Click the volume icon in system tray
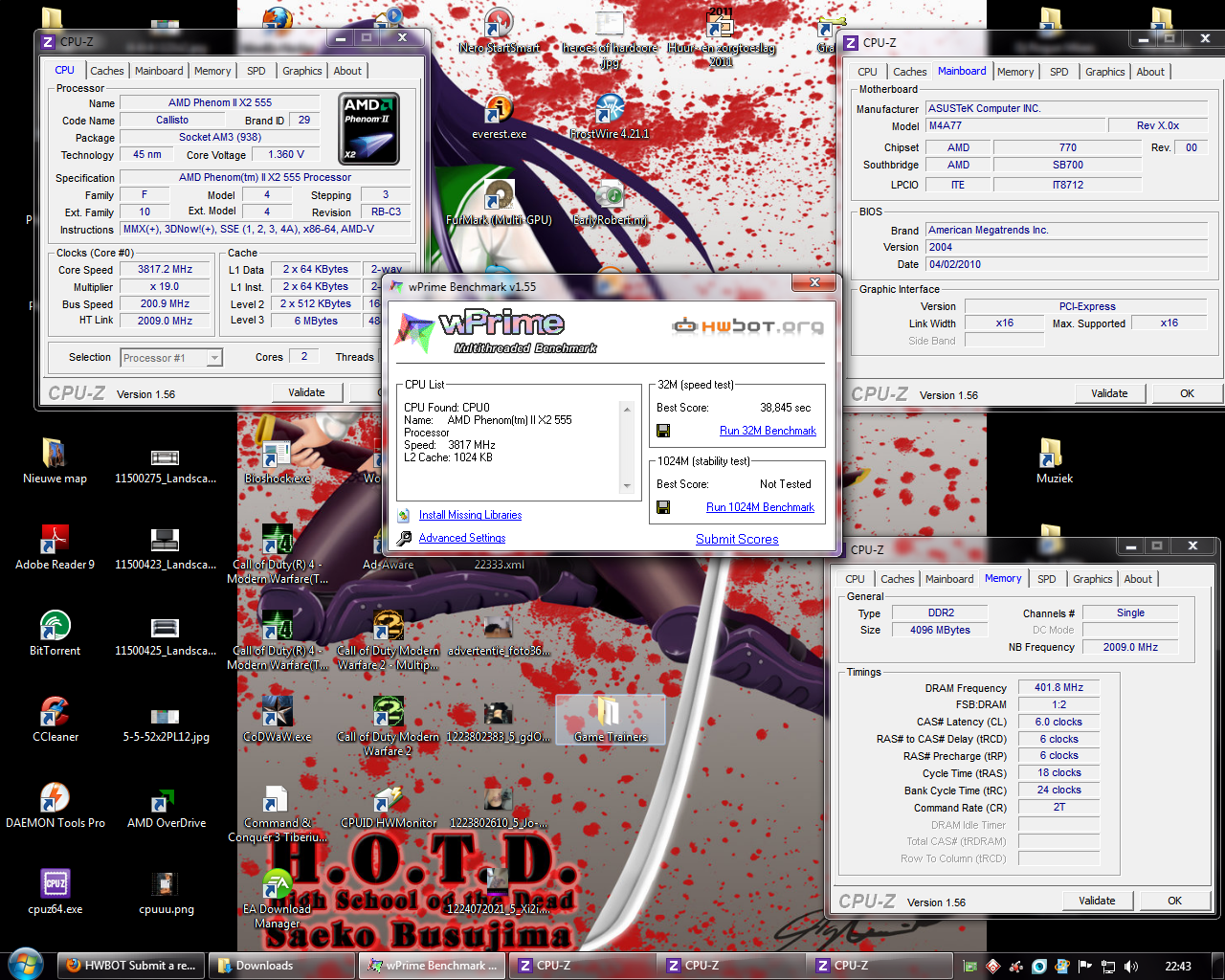 1131,966
